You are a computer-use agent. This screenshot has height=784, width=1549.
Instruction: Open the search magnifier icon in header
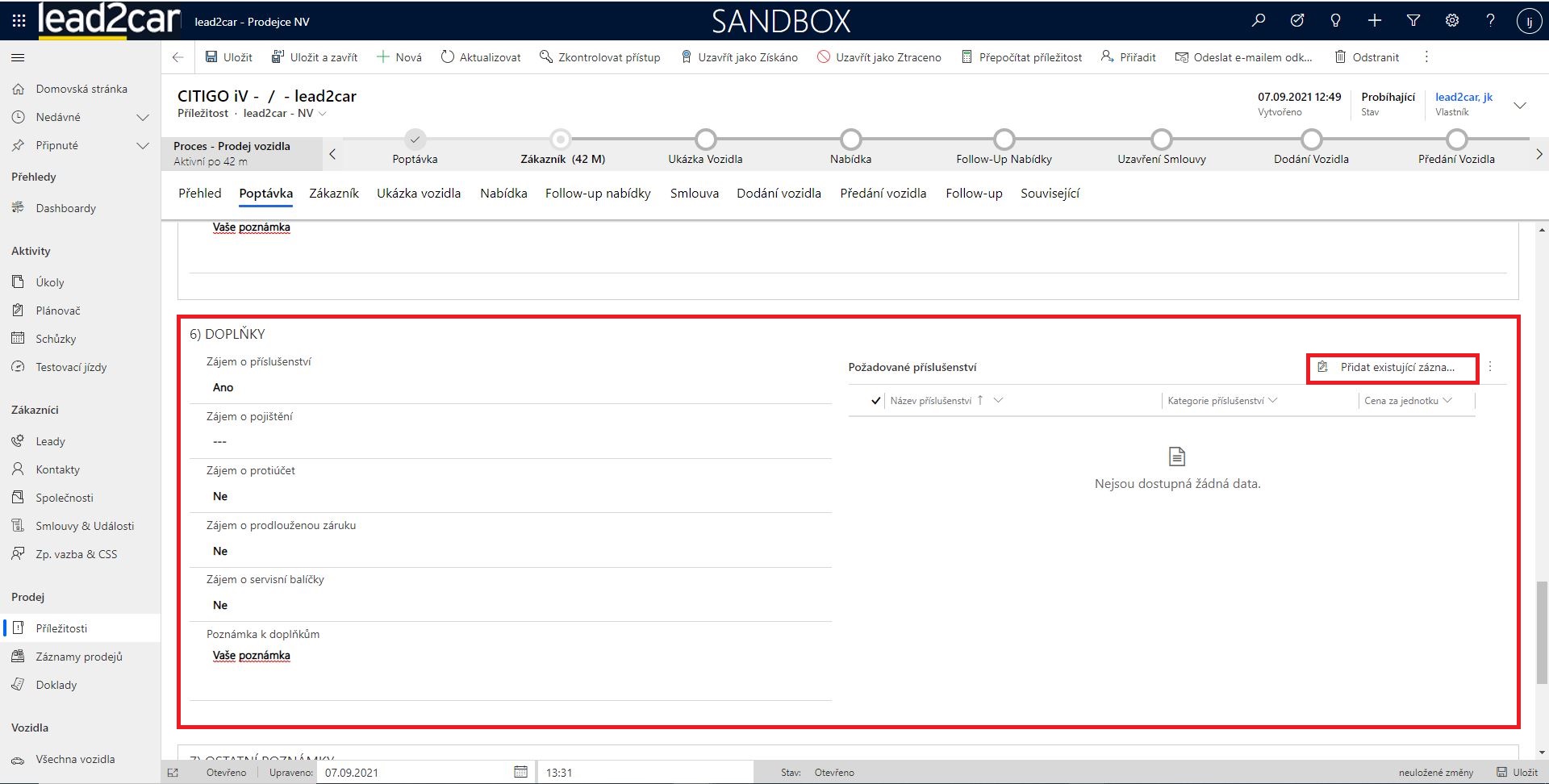click(1258, 21)
